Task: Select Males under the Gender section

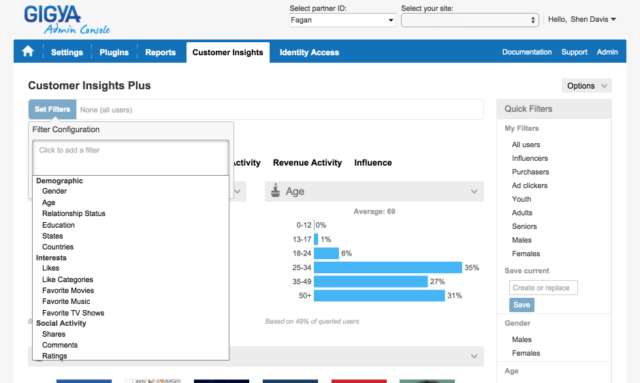Action: point(522,339)
